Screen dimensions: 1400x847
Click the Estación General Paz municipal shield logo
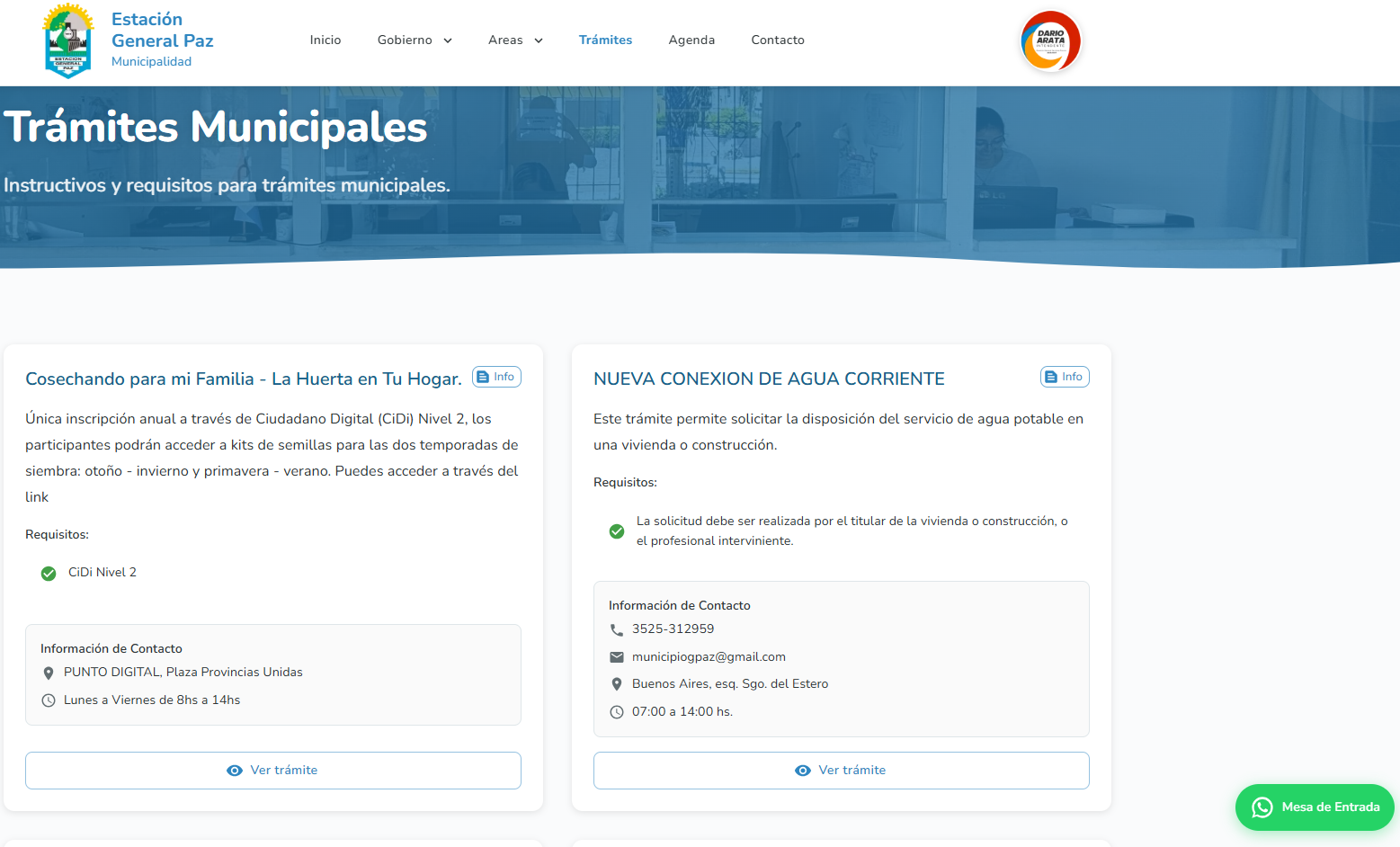coord(68,40)
